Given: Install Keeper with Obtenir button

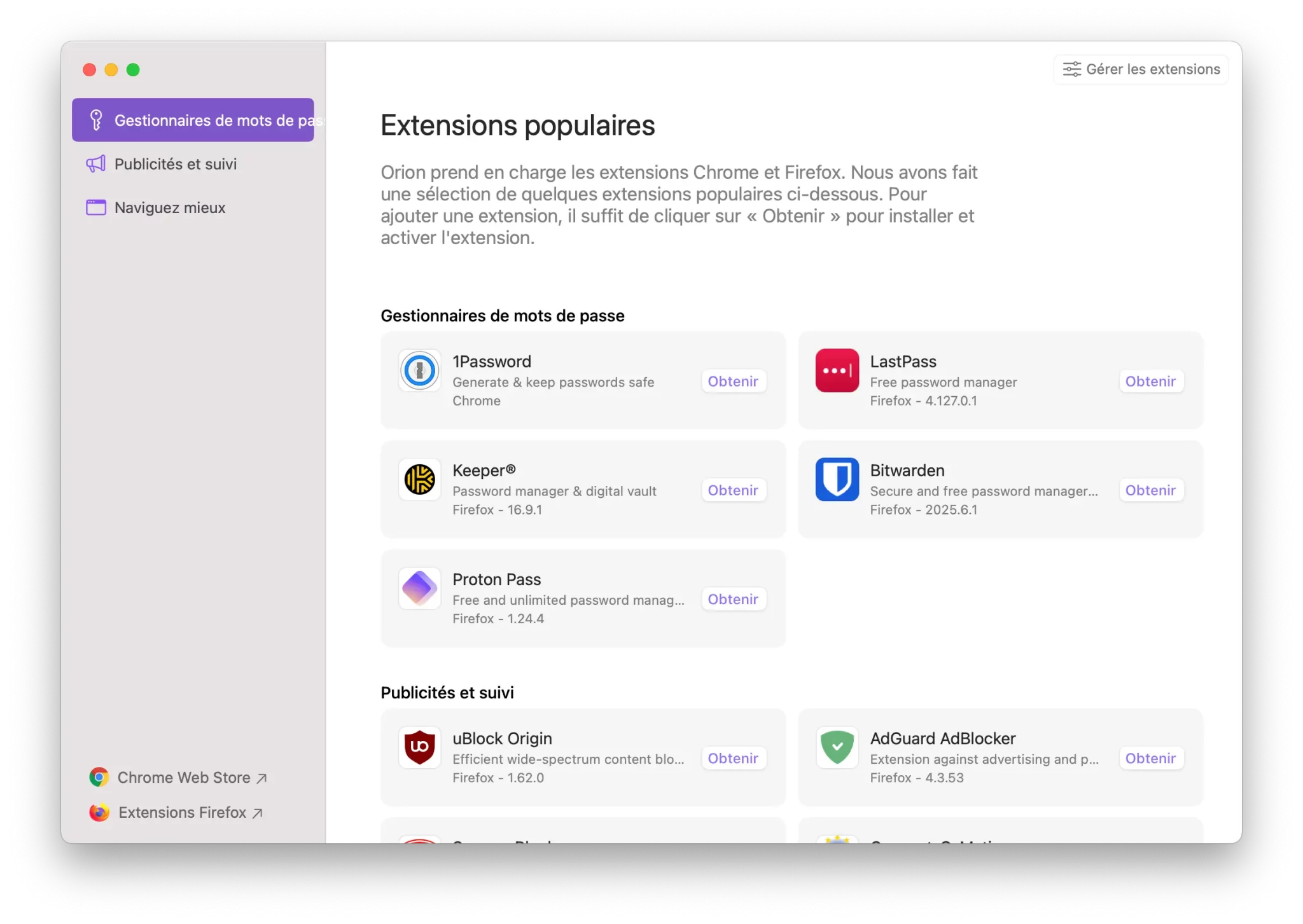Looking at the screenshot, I should [x=733, y=490].
